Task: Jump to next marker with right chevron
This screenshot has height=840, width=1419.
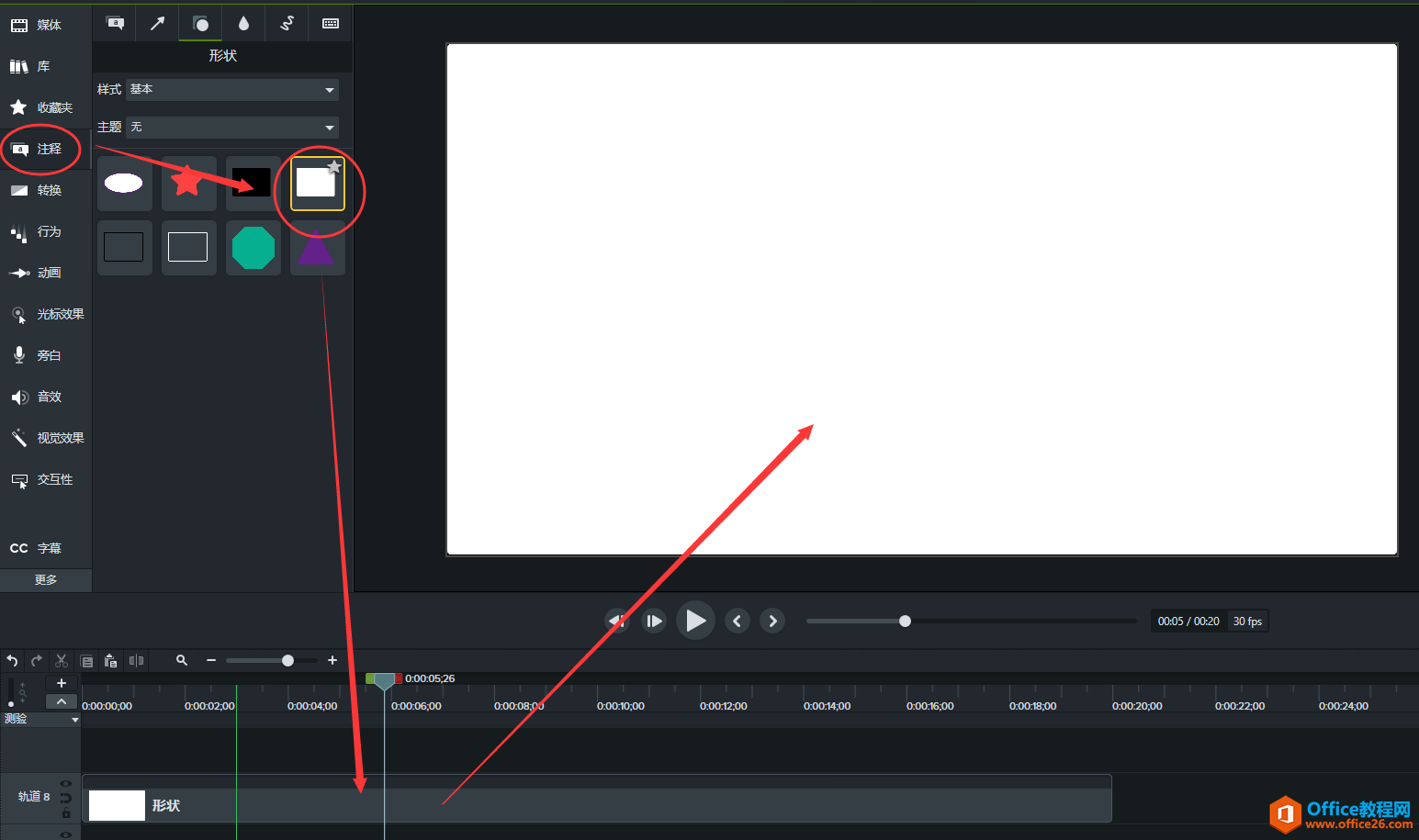Action: 772,622
